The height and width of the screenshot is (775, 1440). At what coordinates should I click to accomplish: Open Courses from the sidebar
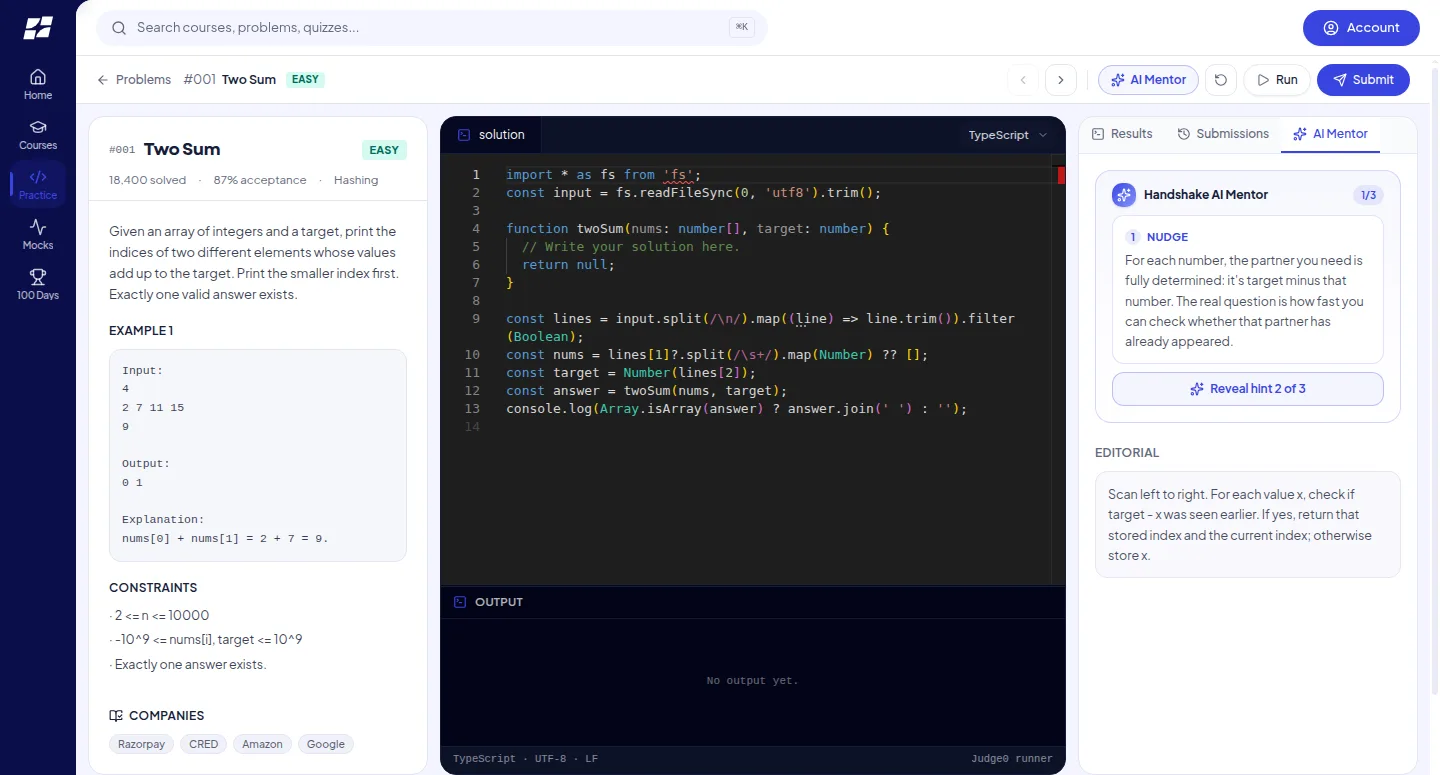click(38, 134)
